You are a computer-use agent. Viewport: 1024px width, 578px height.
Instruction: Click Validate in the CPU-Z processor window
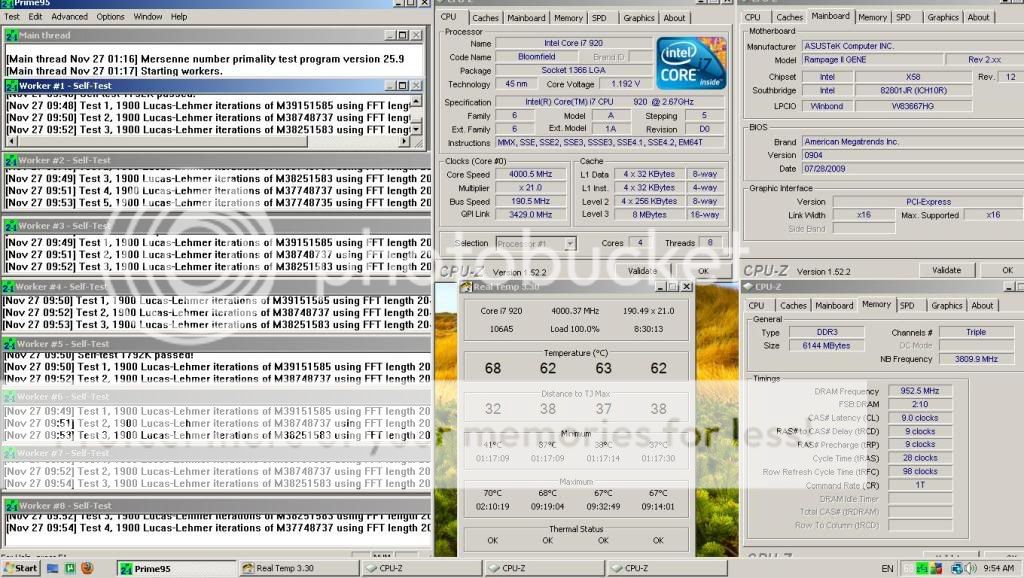coord(643,271)
